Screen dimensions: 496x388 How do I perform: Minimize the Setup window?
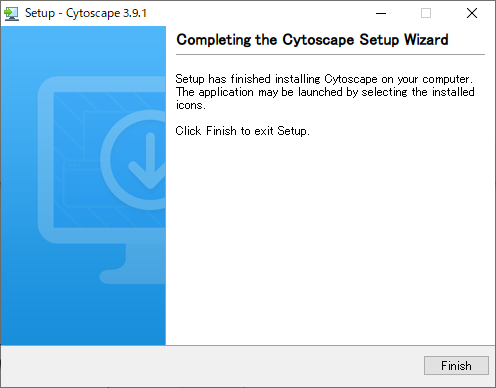click(x=381, y=13)
